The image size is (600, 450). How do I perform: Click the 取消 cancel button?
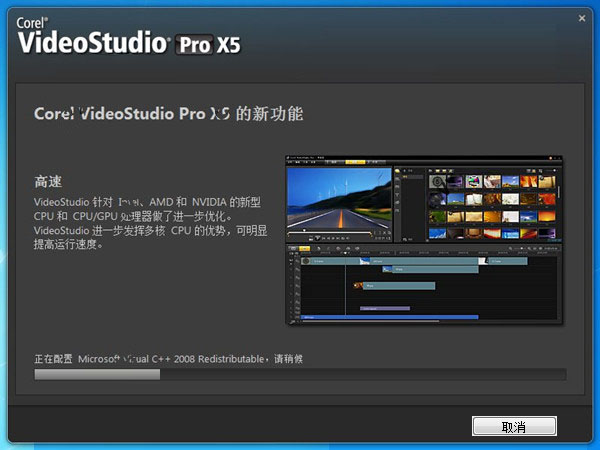click(514, 426)
